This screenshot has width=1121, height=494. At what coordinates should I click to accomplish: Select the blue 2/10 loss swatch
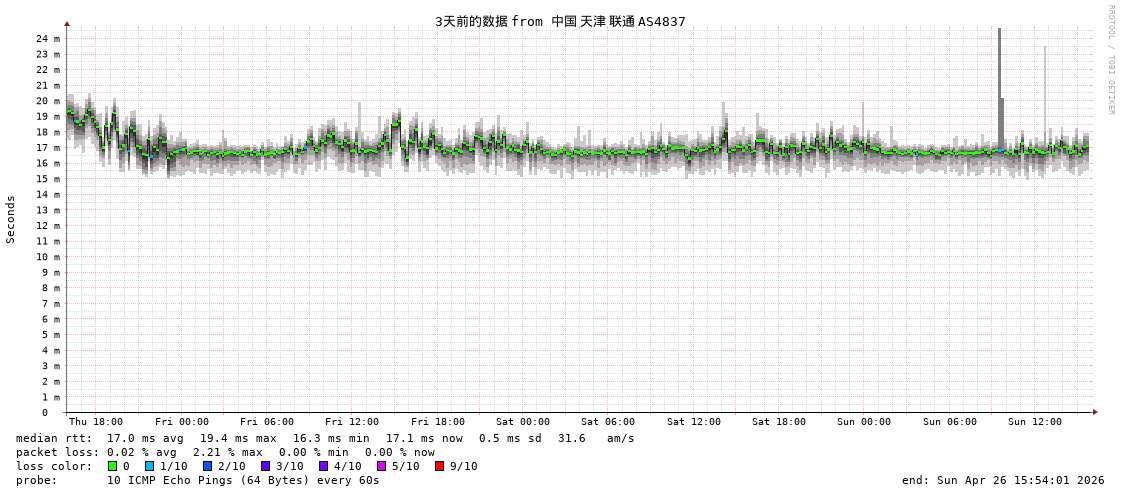(x=207, y=466)
